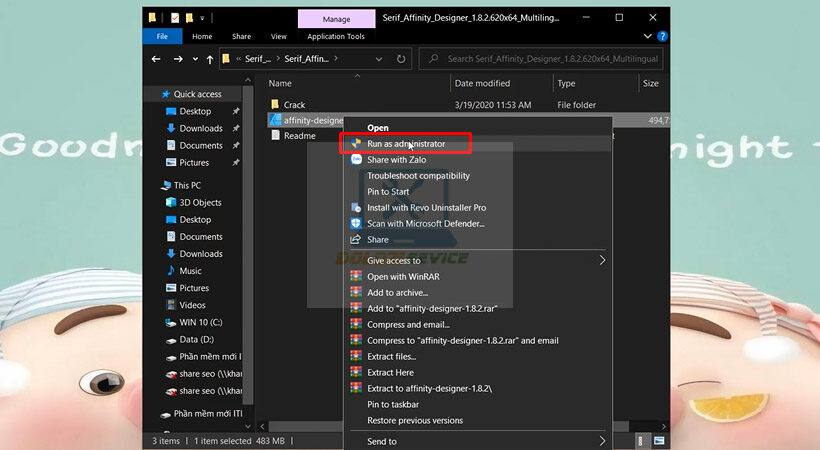This screenshot has height=450, width=820.
Task: Click the WinRAR icon beside Extract Here
Action: 356,373
